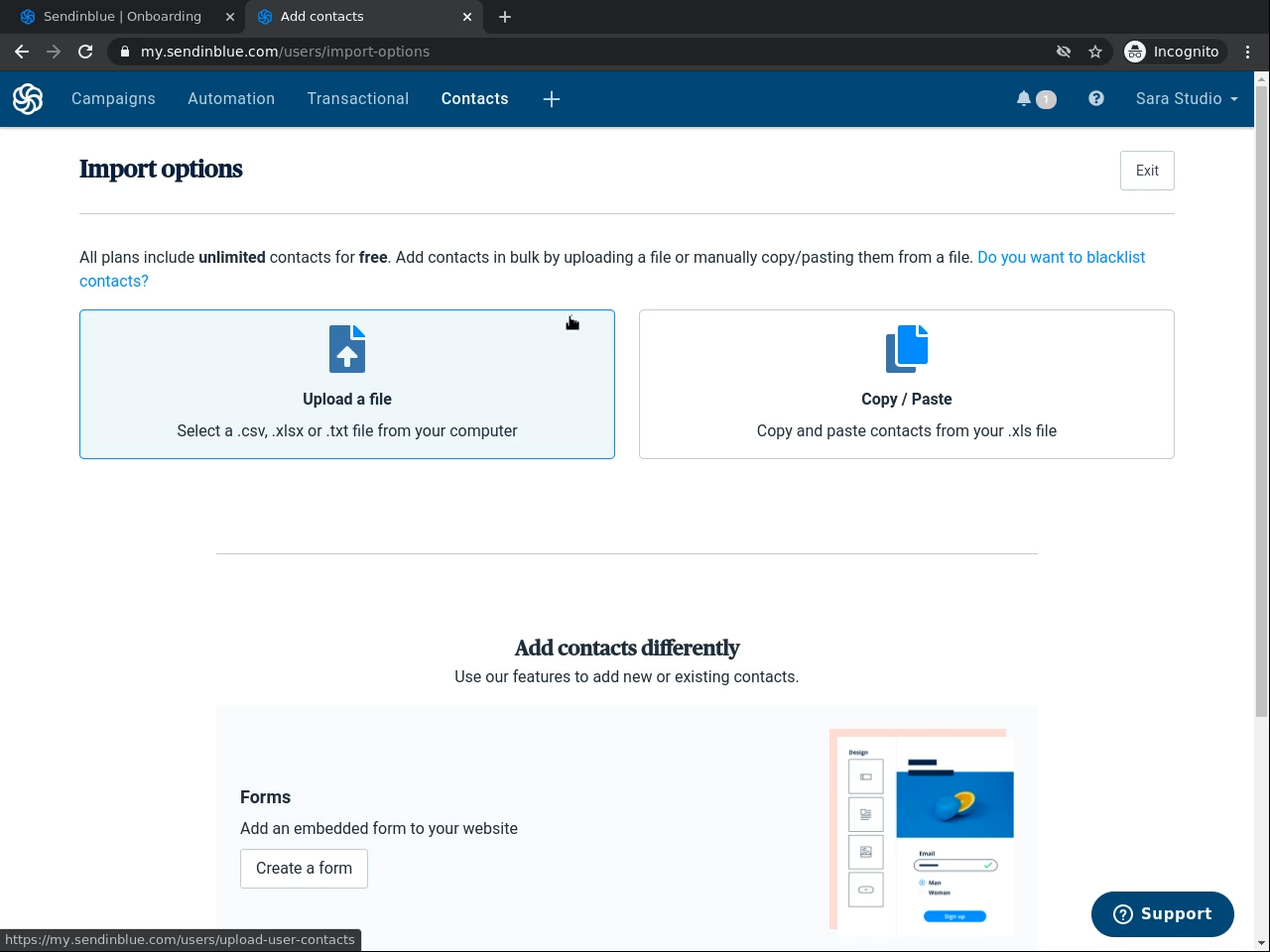Click the Incognito profile indicator
The height and width of the screenshot is (952, 1270).
(x=1173, y=52)
